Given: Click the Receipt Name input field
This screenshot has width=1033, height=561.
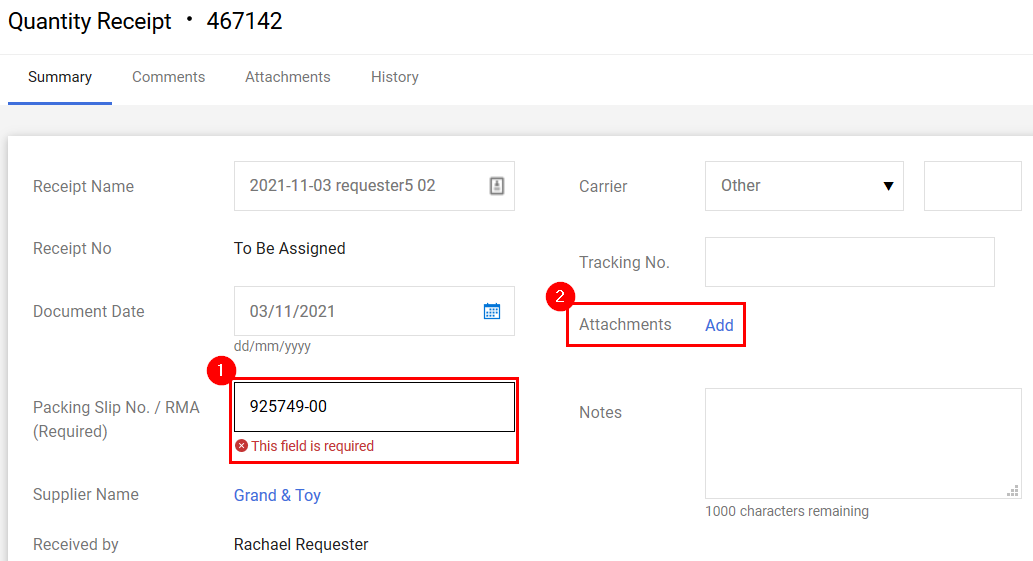Looking at the screenshot, I should click(x=374, y=186).
